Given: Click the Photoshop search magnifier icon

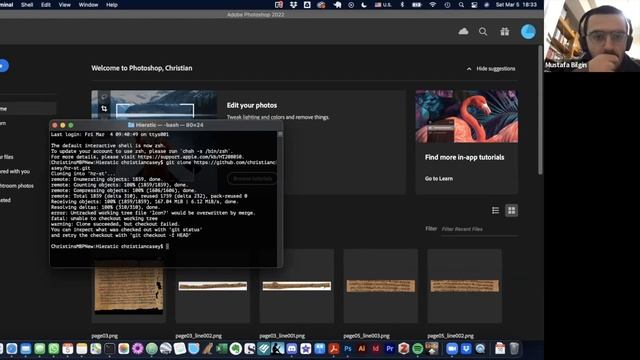Looking at the screenshot, I should (x=483, y=31).
